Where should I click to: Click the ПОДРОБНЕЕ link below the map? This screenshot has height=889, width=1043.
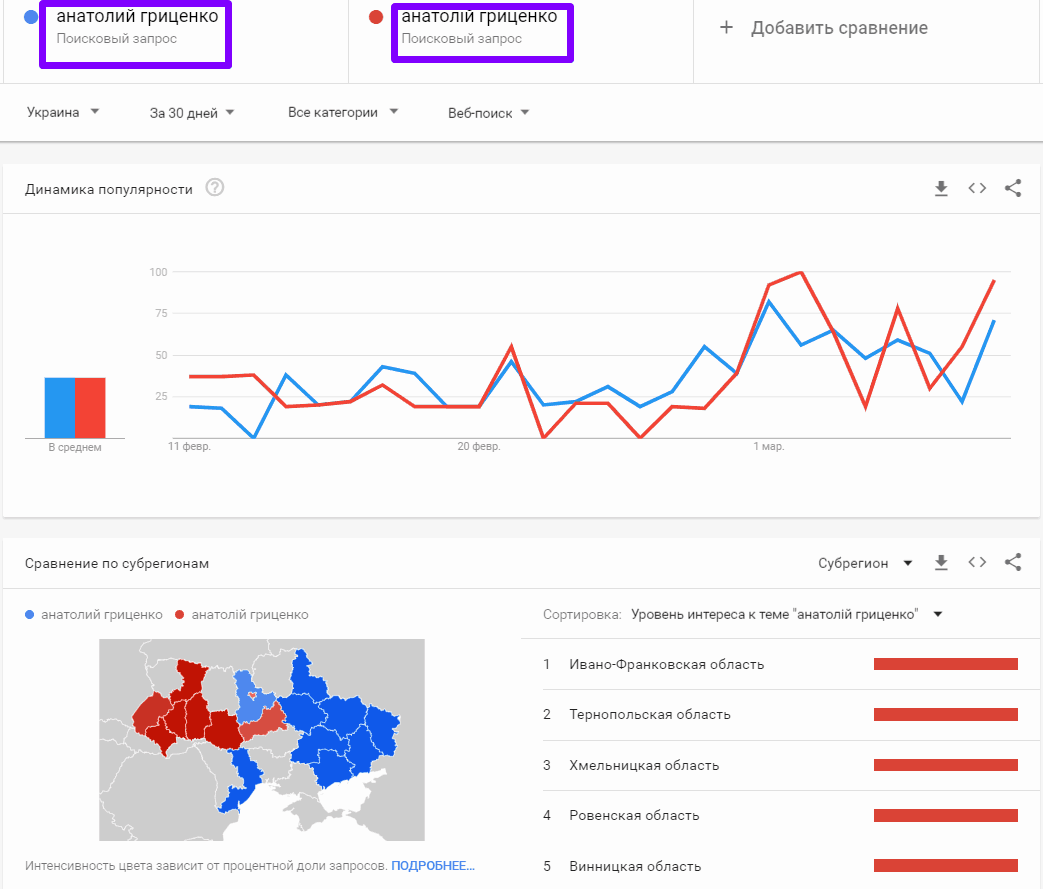pyautogui.click(x=432, y=865)
